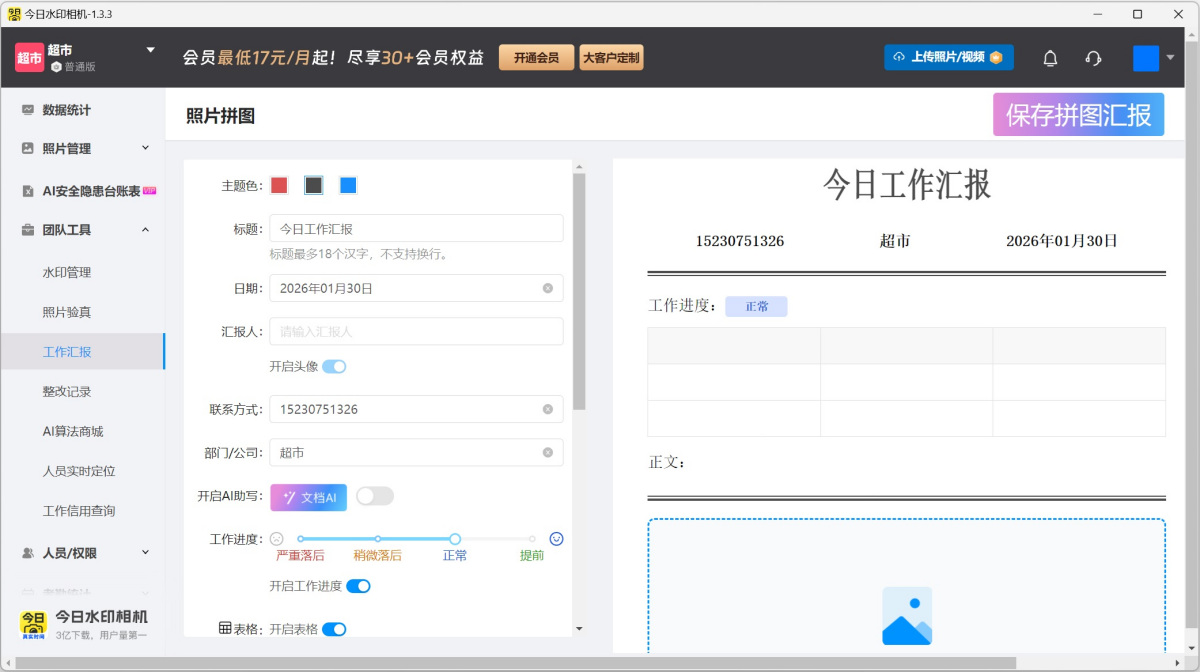Click the sad face progress icon
Screen dimensions: 1200x672
(277, 539)
